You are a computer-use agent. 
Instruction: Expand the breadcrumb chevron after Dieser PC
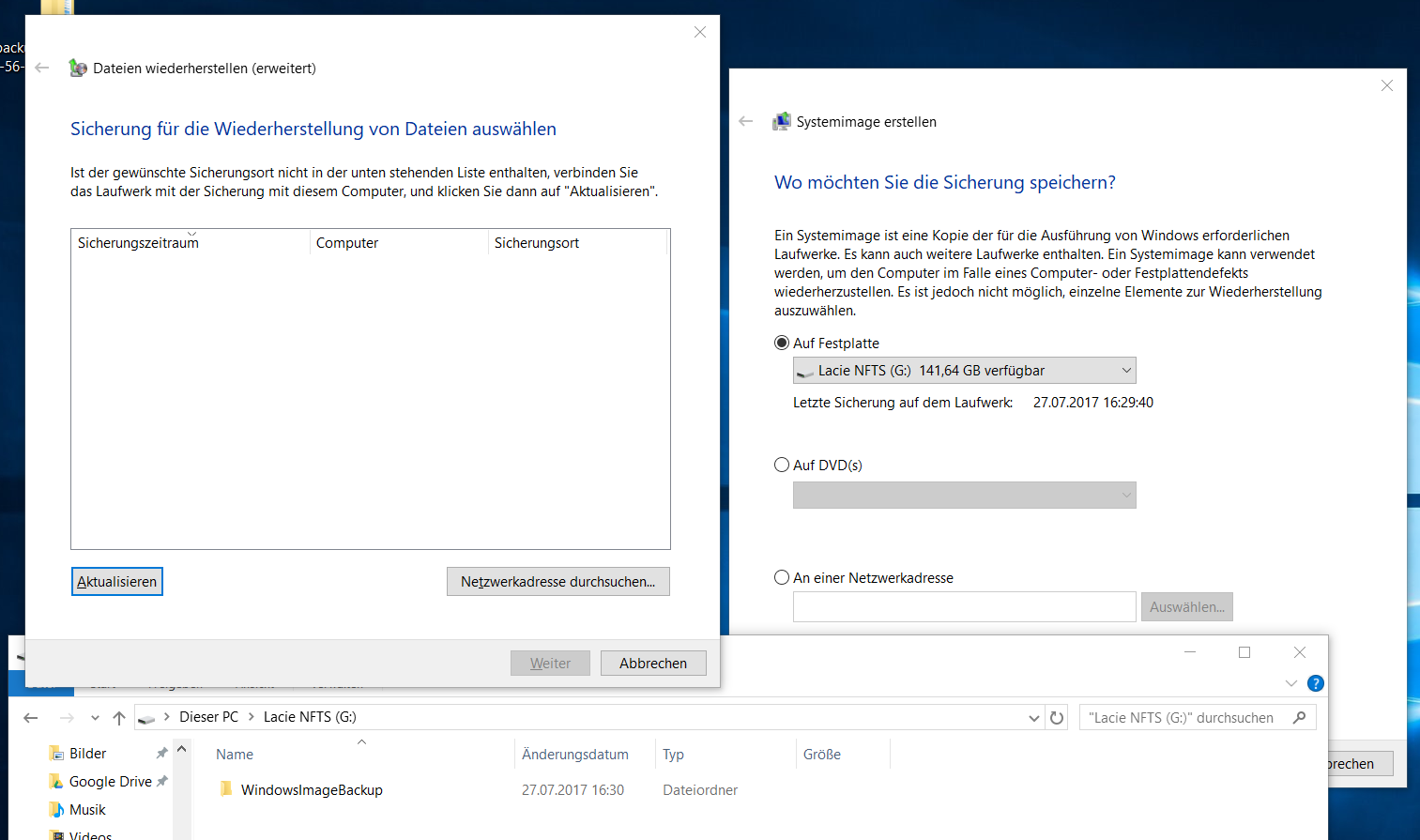[252, 717]
